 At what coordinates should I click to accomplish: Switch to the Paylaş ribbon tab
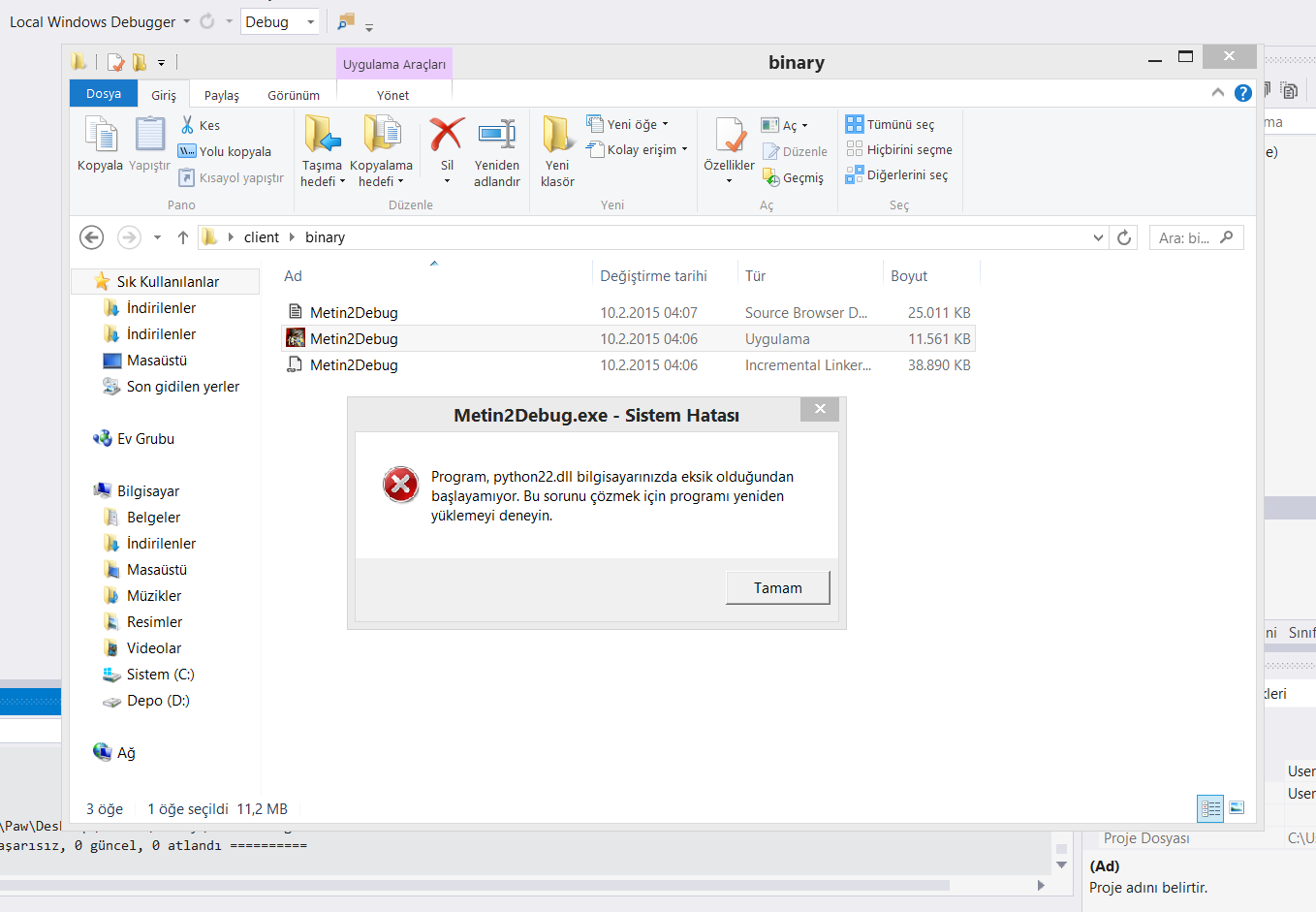(x=222, y=95)
